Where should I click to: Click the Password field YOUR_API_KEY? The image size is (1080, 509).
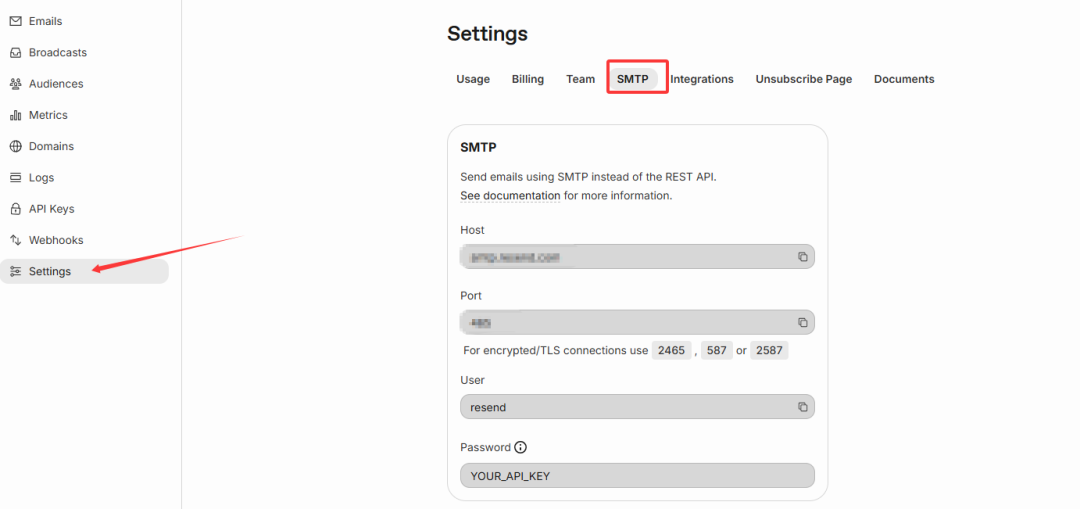(637, 476)
